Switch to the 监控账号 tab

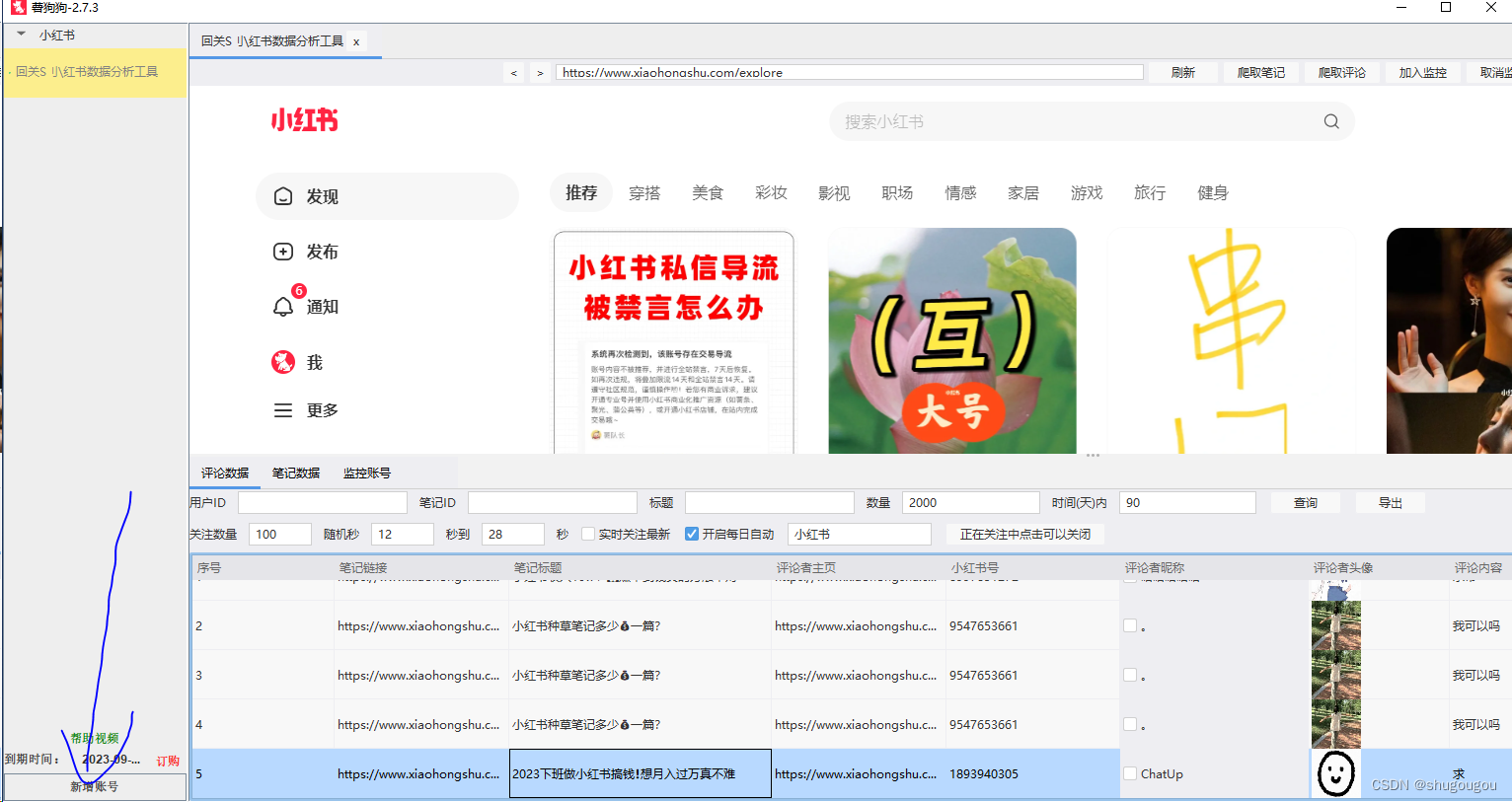tap(367, 473)
